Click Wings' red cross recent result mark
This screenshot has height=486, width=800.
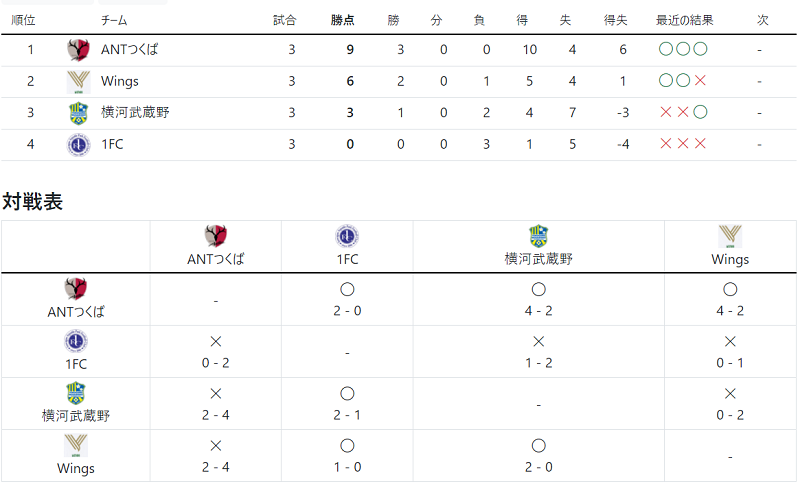point(700,81)
